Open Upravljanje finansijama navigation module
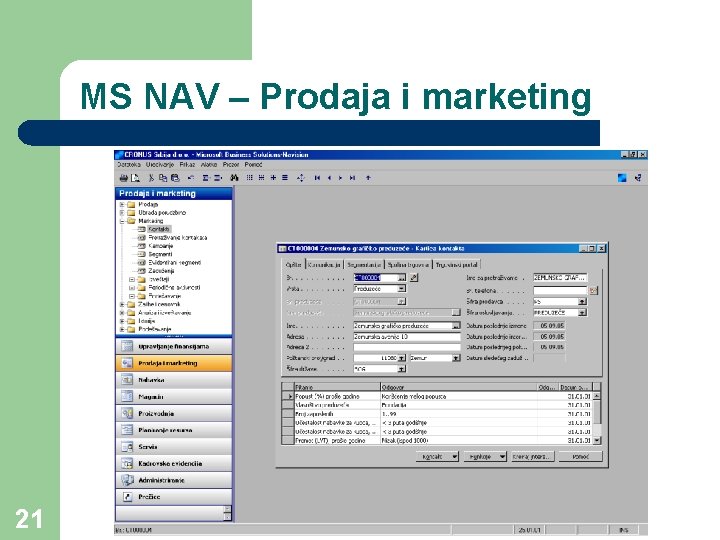 [x=174, y=346]
